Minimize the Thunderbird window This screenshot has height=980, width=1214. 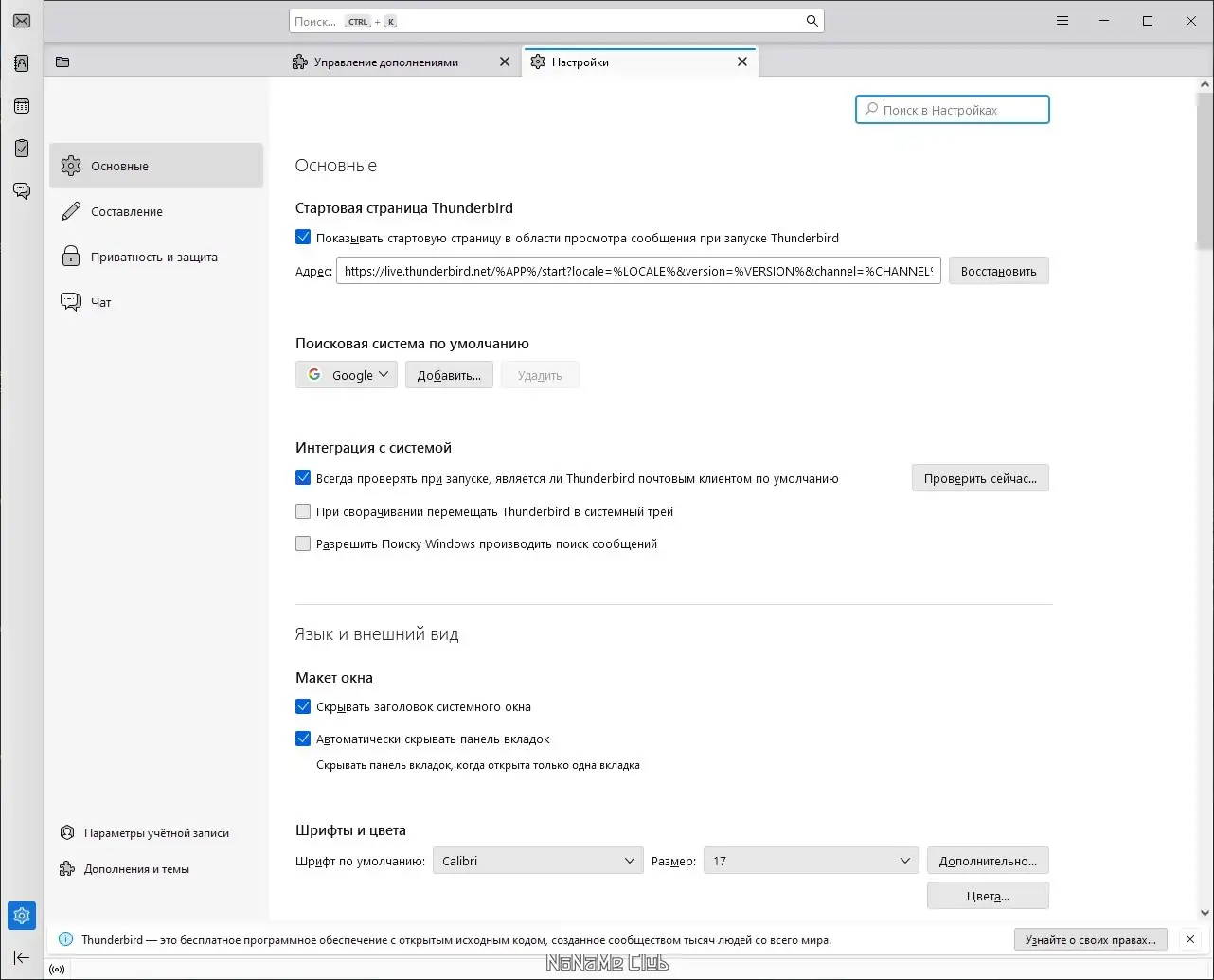(x=1105, y=21)
